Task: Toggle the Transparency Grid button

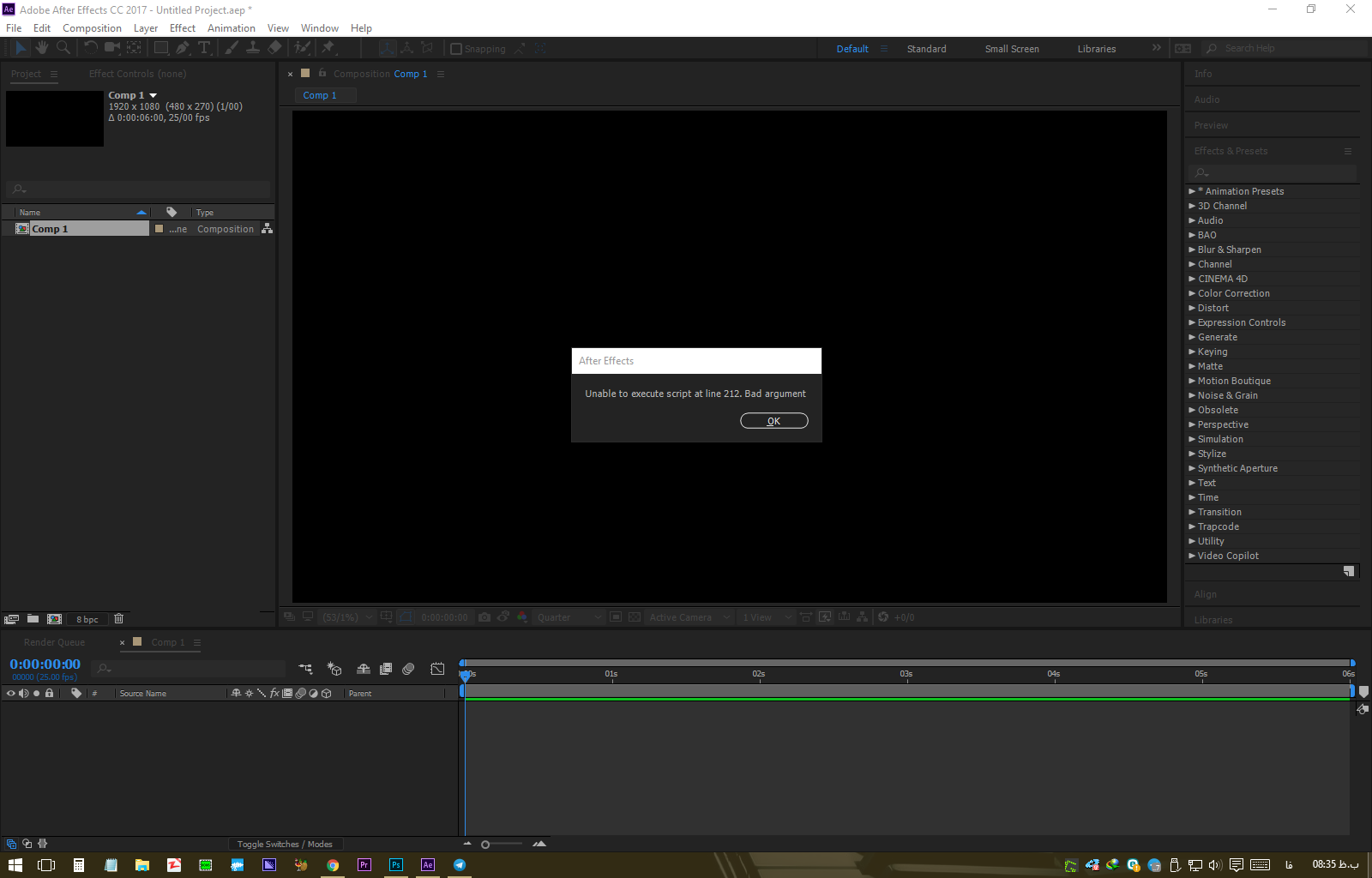Action: pos(635,617)
